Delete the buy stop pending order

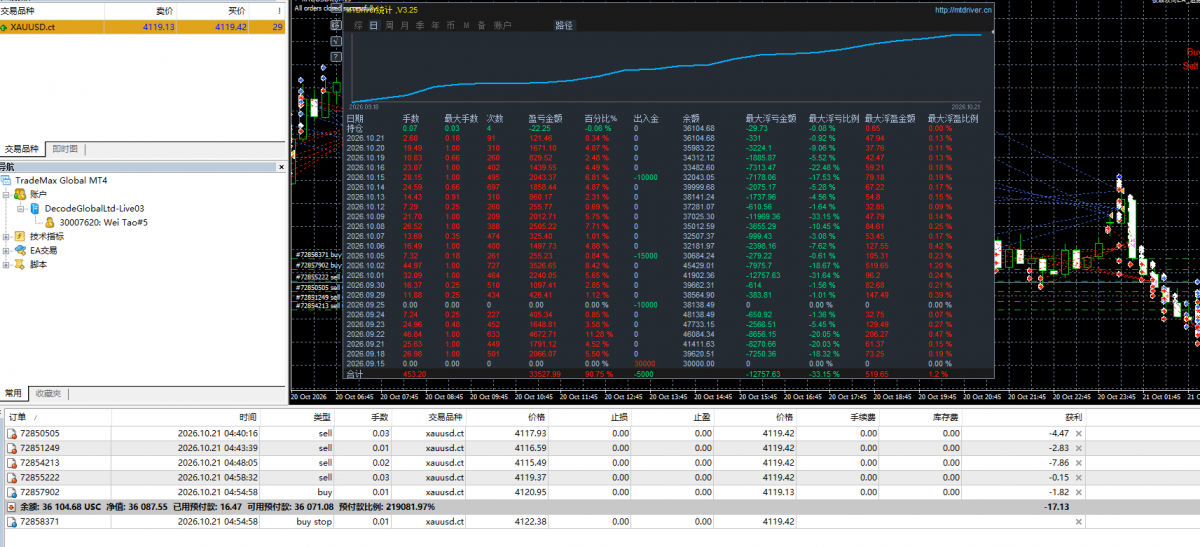tap(1078, 521)
